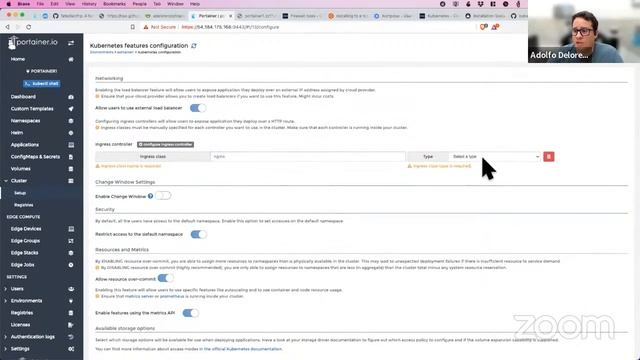Image resolution: width=640 pixels, height=360 pixels.
Task: Click the Volumes sidebar icon
Action: [x=71, y=169]
